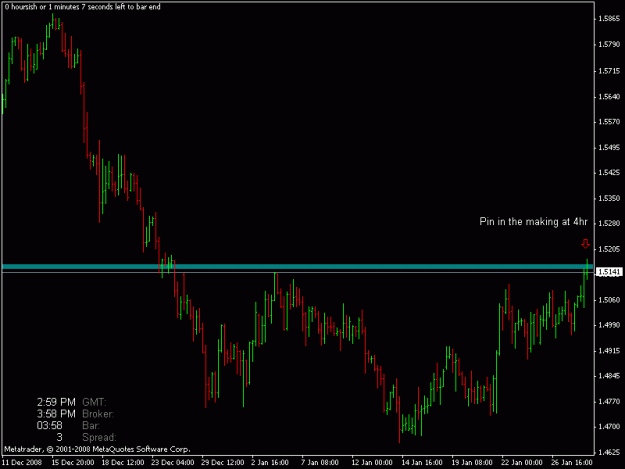Click the time label 19 Jan 08:00
Image resolution: width=625 pixels, height=469 pixels.
pyautogui.click(x=472, y=463)
